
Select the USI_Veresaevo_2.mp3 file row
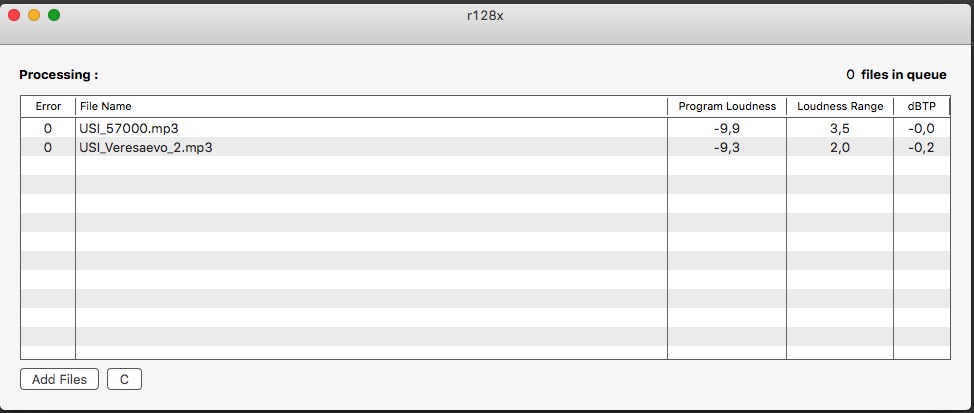146,147
